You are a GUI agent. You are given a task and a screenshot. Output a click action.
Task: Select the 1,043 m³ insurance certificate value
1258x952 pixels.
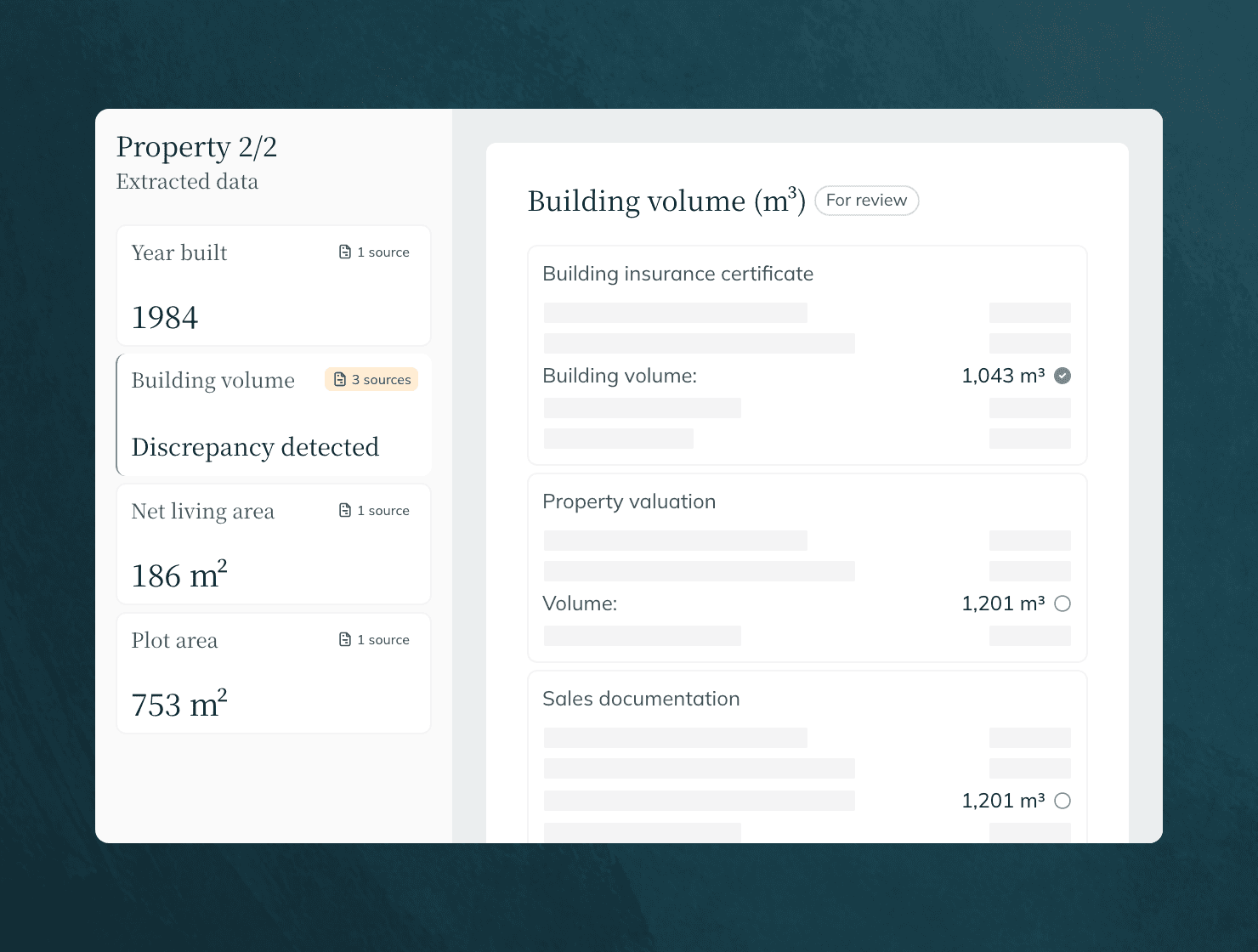1062,376
